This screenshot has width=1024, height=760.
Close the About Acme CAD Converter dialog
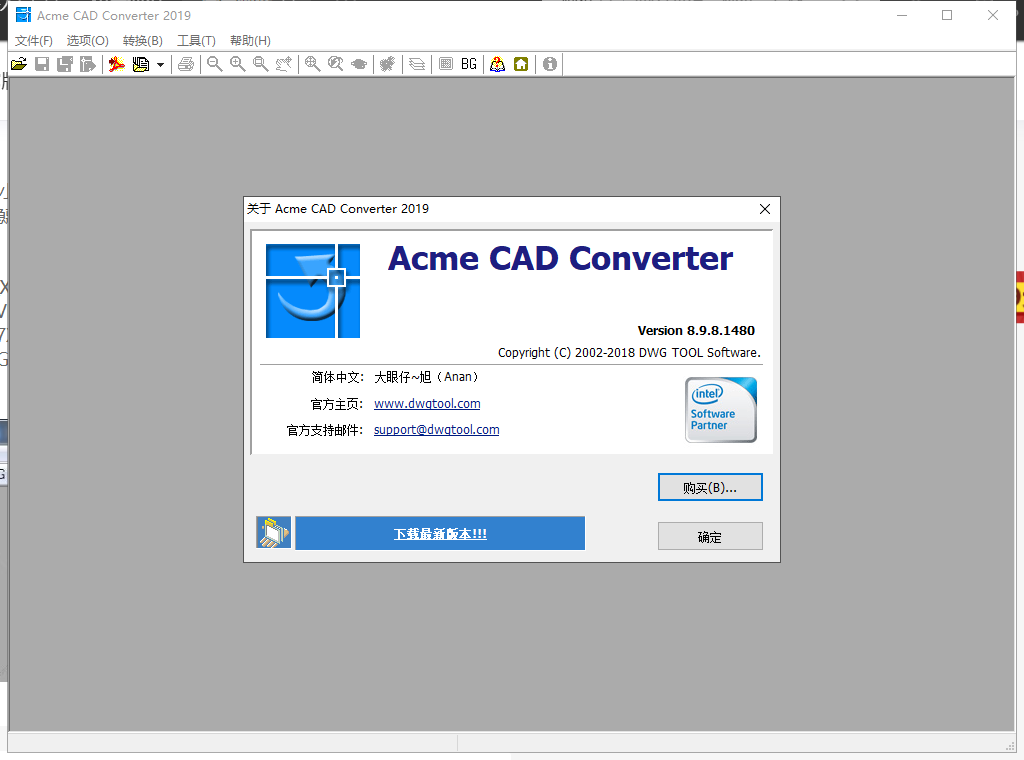click(x=765, y=209)
